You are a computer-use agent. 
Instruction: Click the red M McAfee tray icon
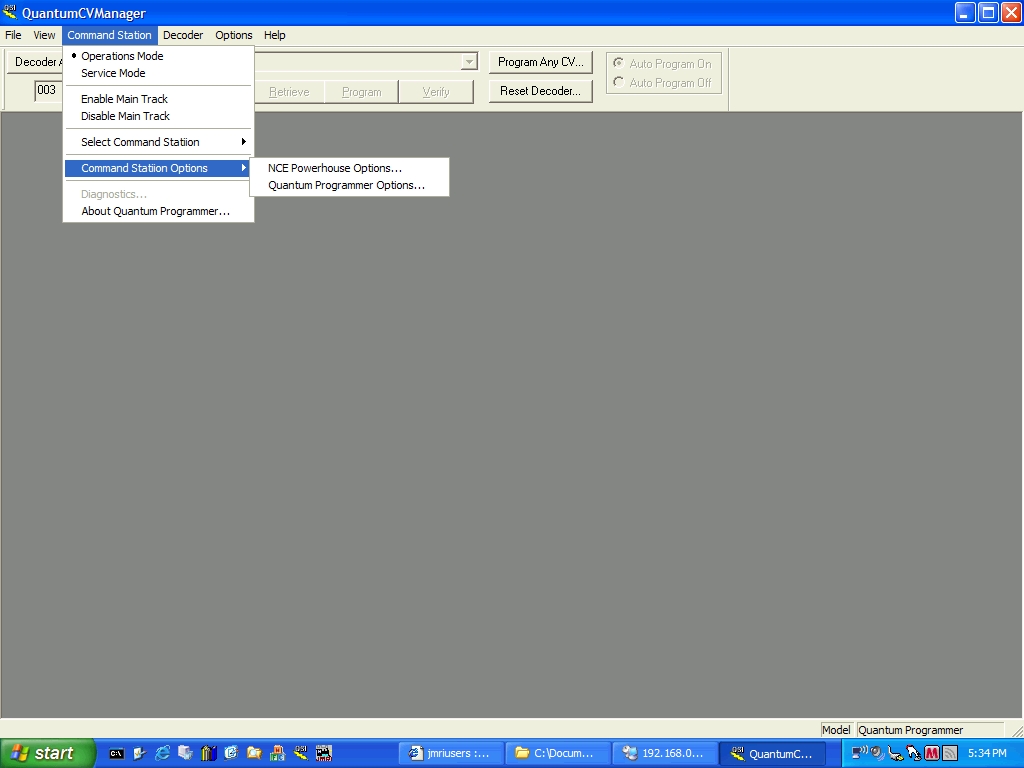point(932,754)
